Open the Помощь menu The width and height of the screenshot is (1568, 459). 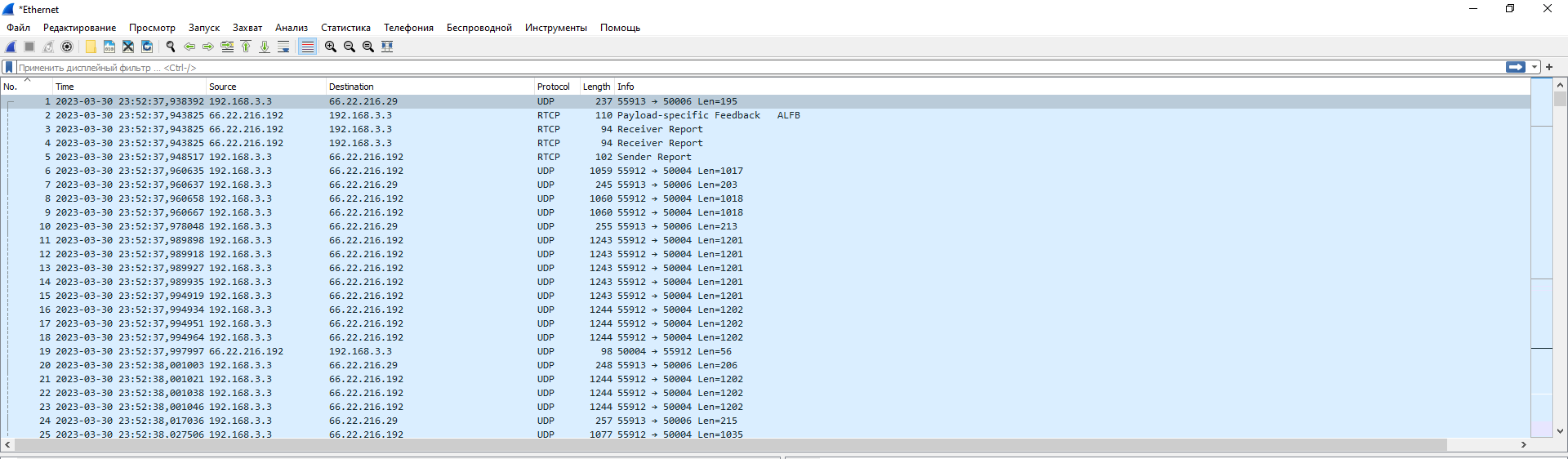(x=620, y=28)
